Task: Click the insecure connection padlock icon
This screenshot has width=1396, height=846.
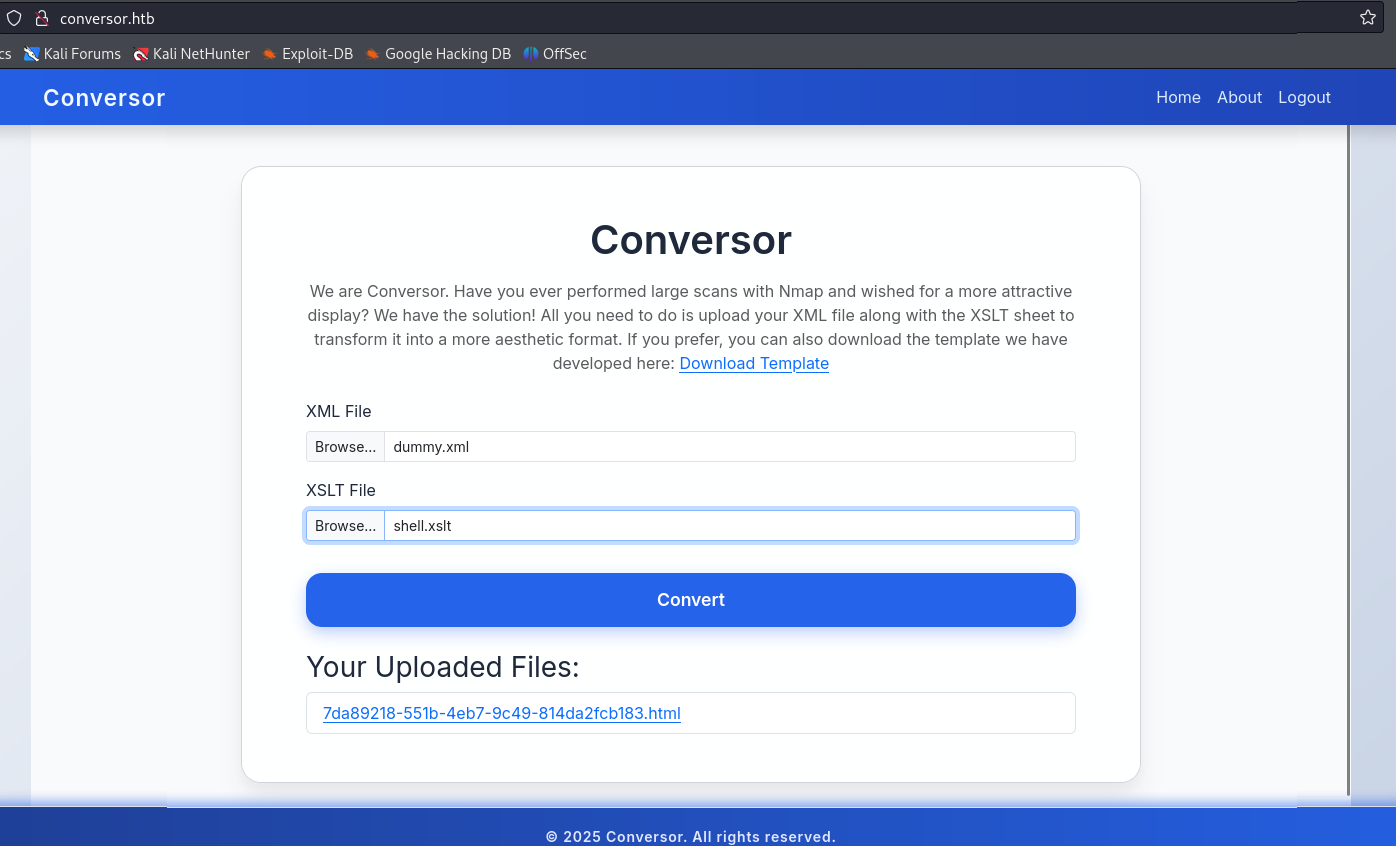Action: tap(41, 18)
